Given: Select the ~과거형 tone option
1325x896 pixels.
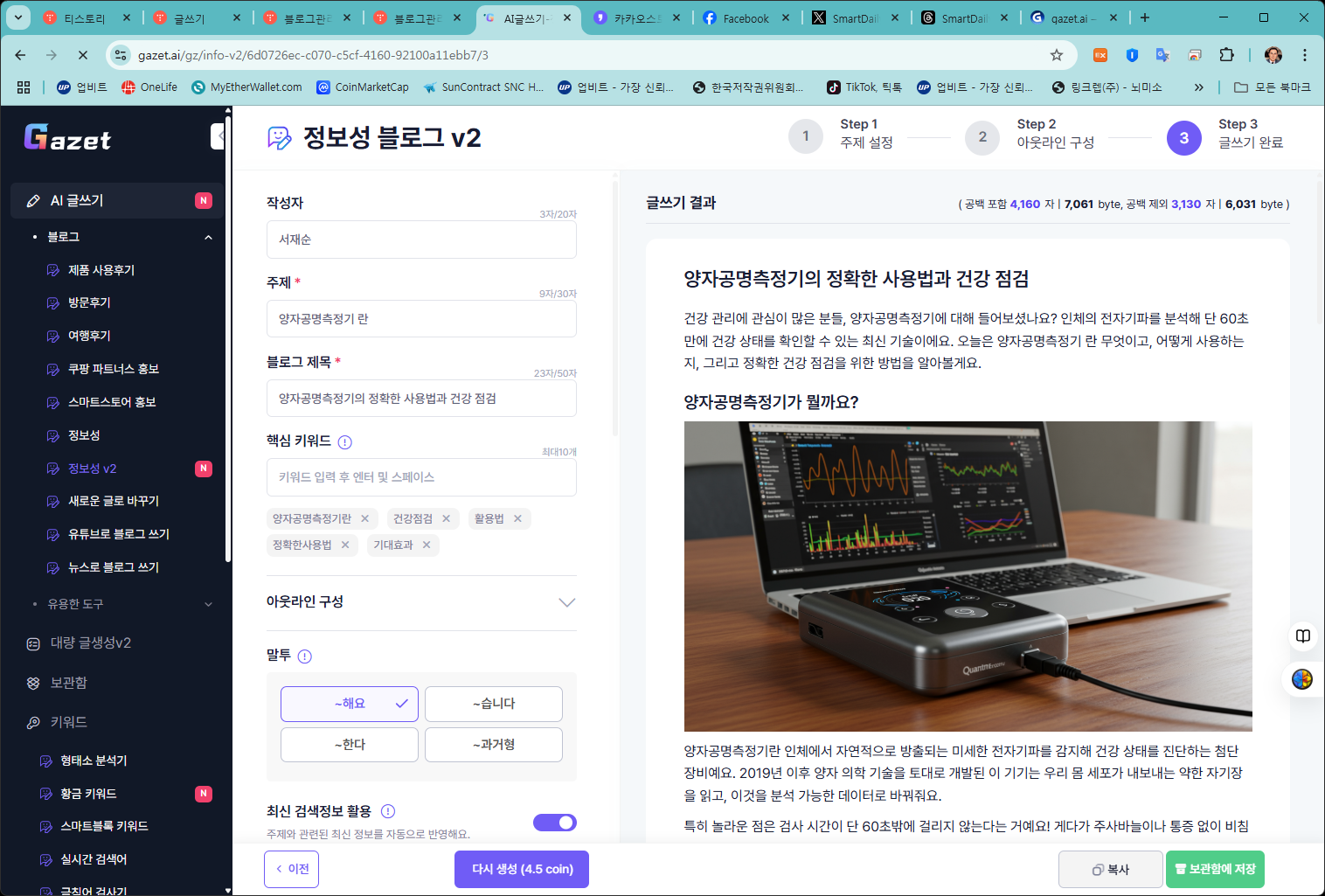Looking at the screenshot, I should 494,745.
